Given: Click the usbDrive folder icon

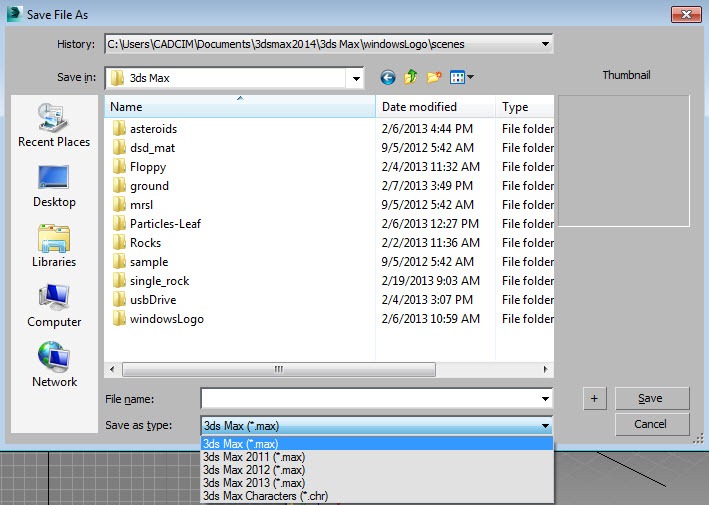Looking at the screenshot, I should 119,299.
